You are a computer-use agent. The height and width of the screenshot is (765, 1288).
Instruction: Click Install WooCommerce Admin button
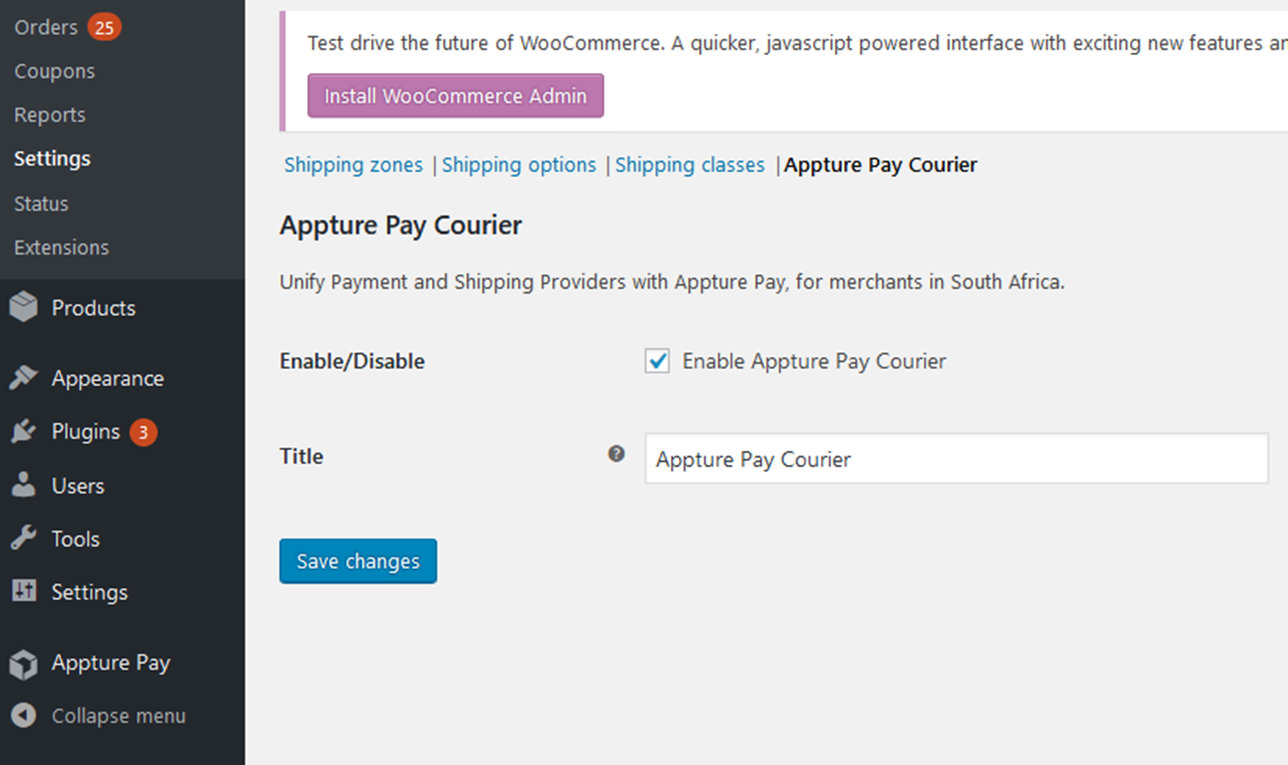tap(455, 96)
